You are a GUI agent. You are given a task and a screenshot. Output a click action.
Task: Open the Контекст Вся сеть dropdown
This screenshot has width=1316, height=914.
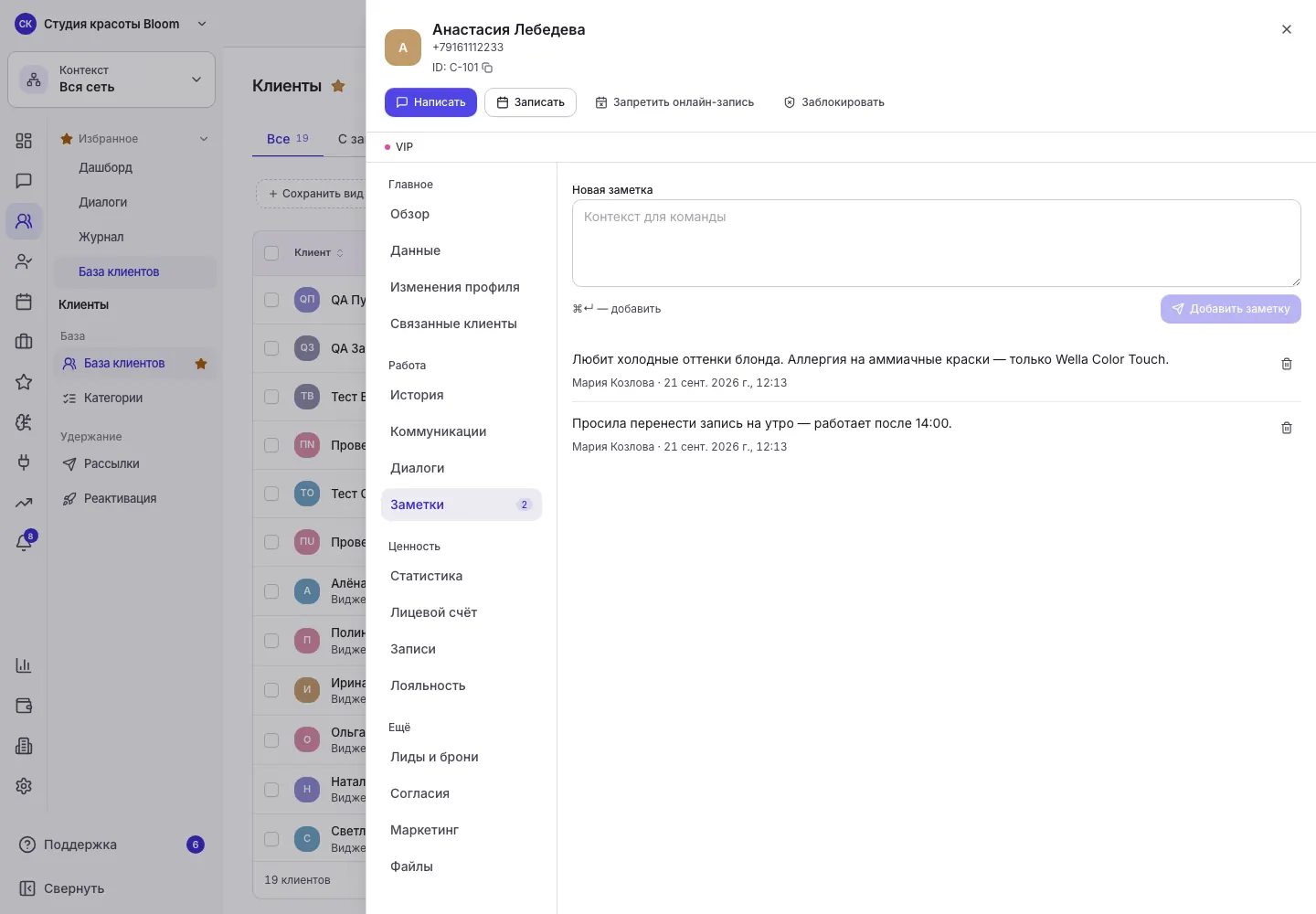(x=111, y=80)
